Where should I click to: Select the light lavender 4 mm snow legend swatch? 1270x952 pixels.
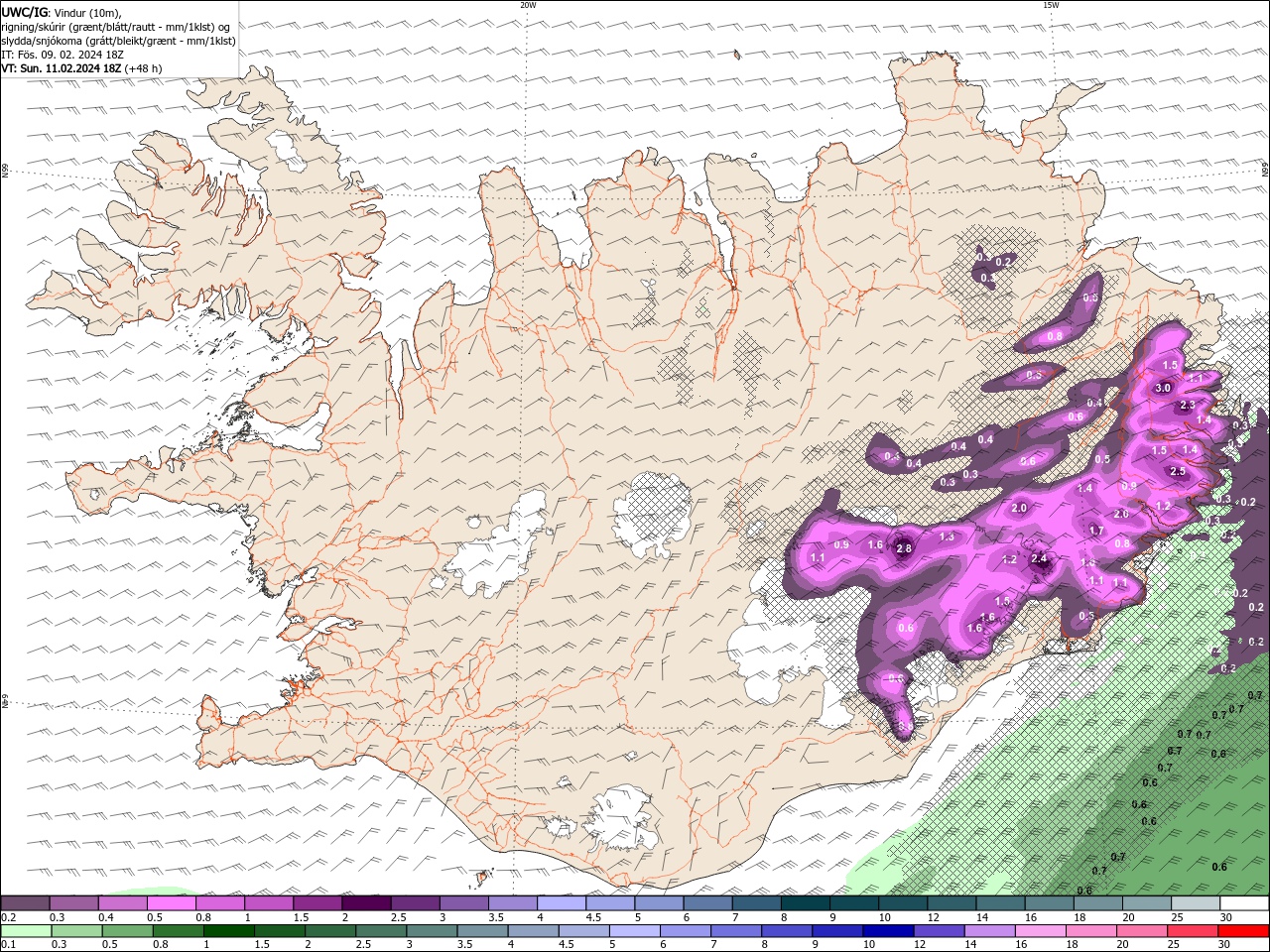(561, 903)
